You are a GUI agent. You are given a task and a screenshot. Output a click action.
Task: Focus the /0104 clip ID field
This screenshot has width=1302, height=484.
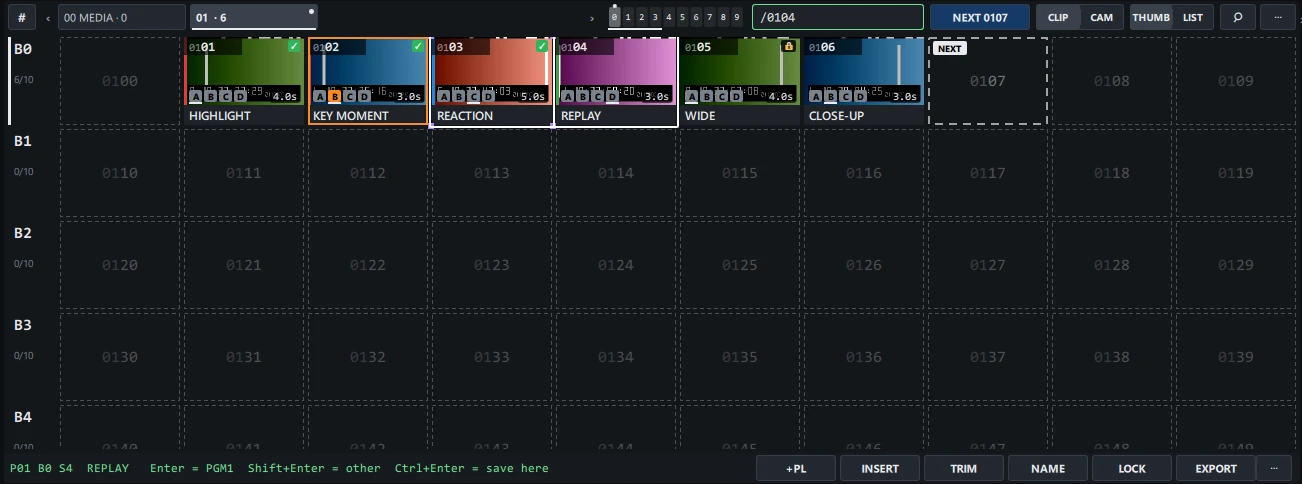838,17
